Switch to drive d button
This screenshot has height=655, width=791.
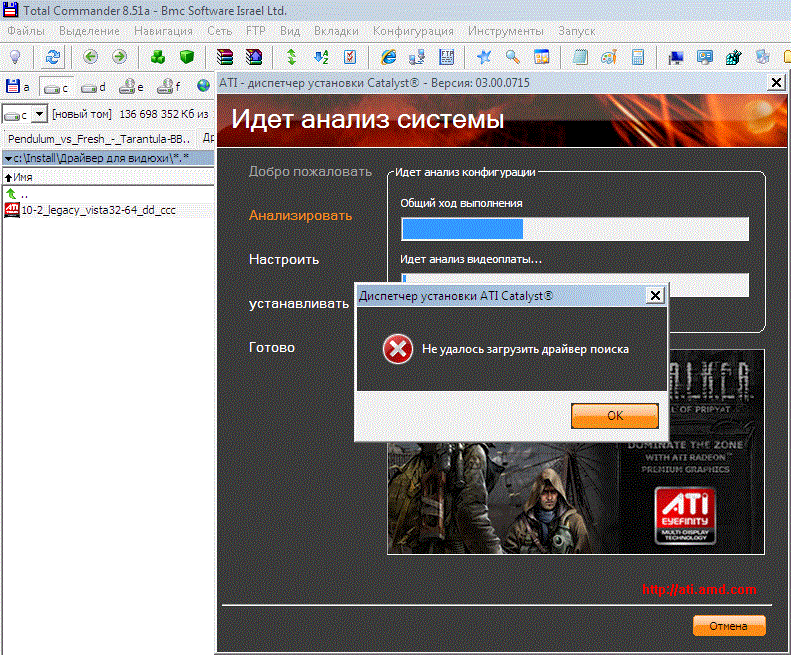[x=94, y=87]
